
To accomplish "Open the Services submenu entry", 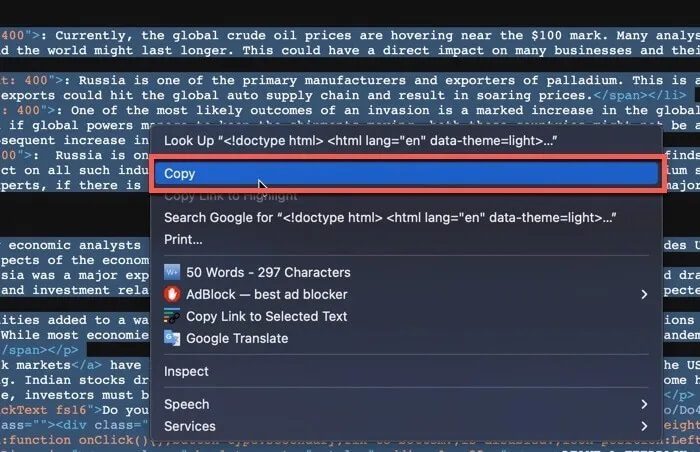I will 406,427.
